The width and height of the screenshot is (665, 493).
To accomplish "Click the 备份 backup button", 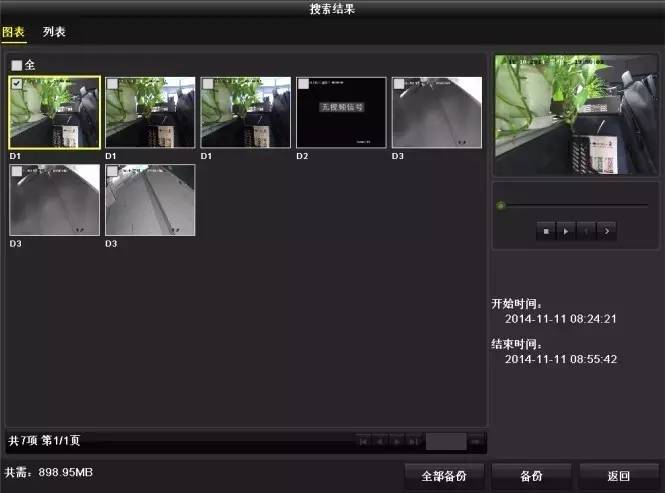I will pos(531,476).
